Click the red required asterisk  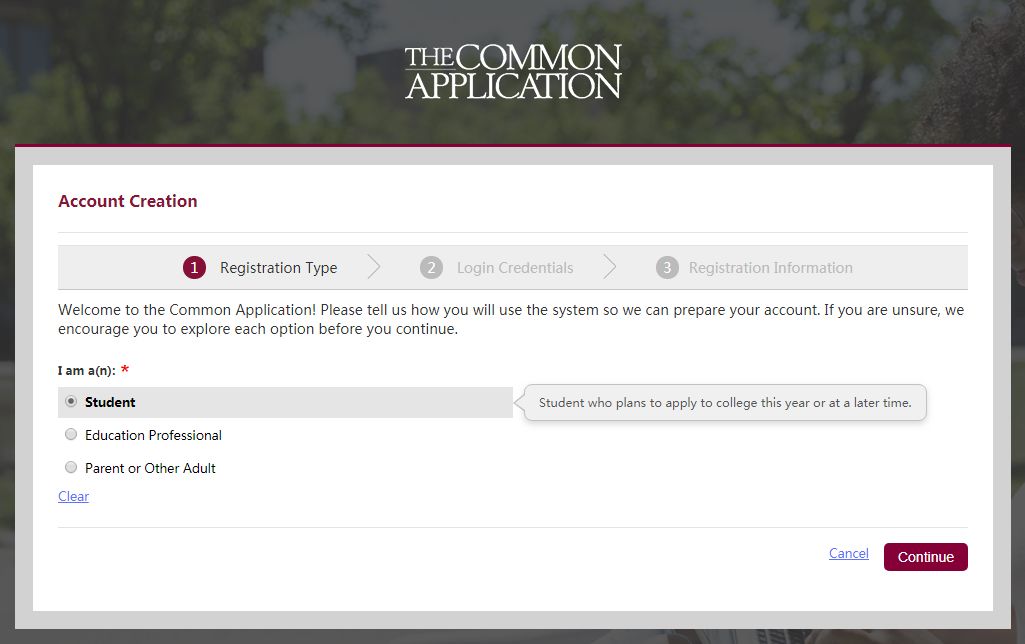click(x=125, y=369)
